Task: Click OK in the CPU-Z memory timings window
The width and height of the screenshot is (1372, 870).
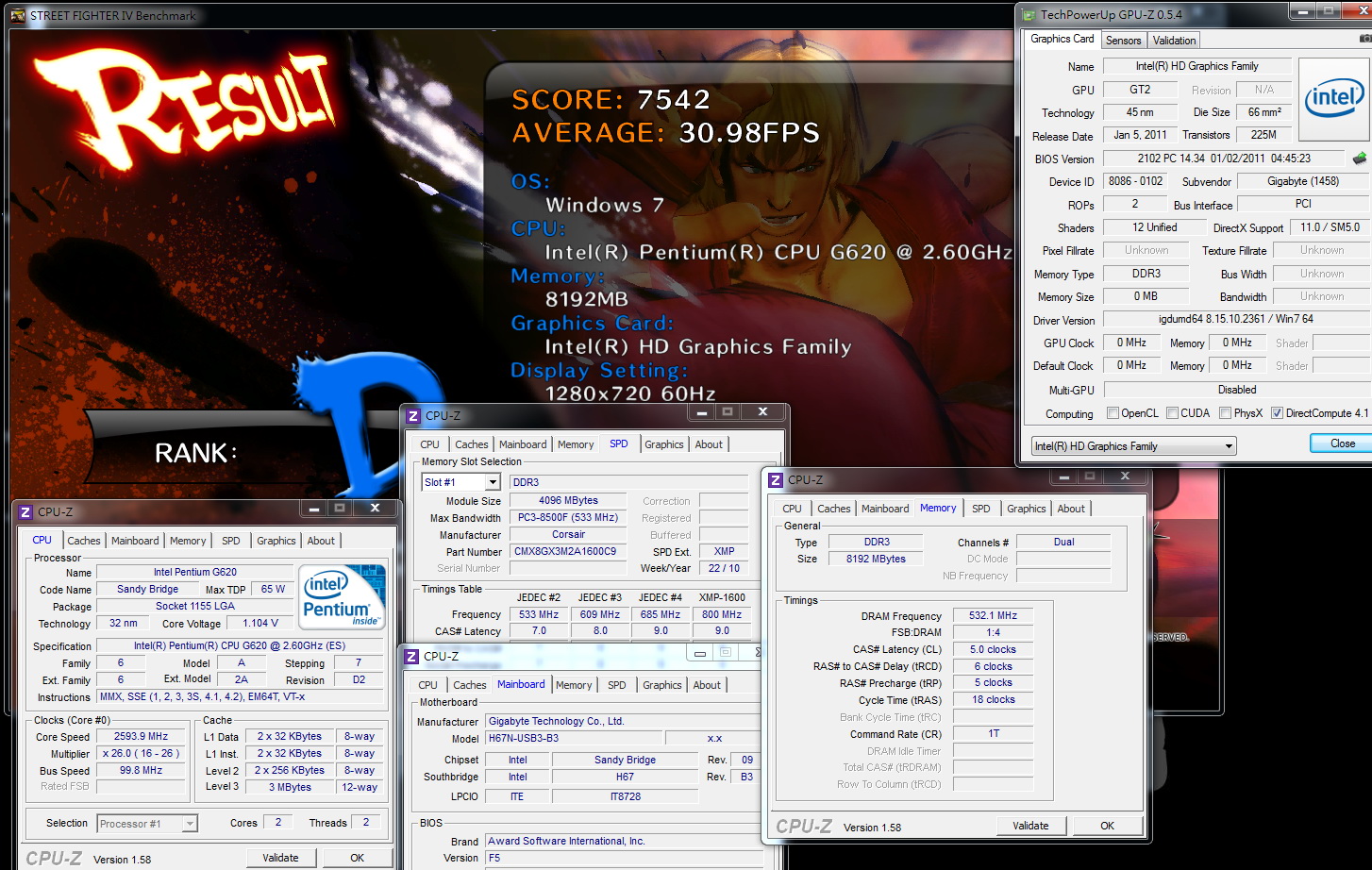Action: tap(1107, 826)
